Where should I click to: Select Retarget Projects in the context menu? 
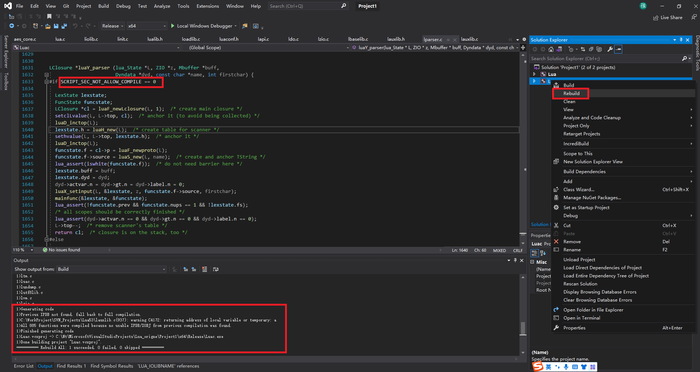point(581,134)
